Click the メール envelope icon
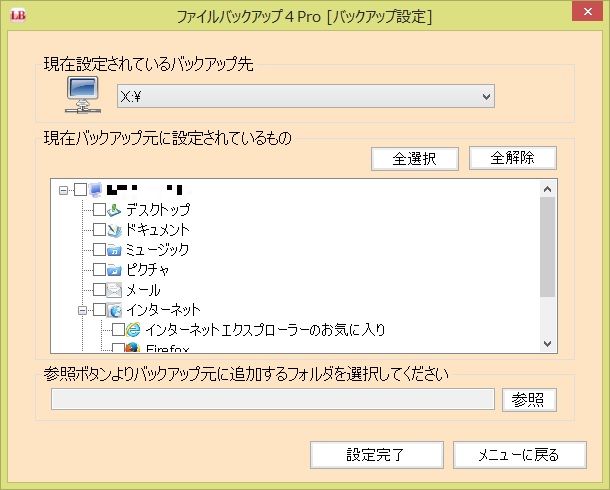 point(114,290)
